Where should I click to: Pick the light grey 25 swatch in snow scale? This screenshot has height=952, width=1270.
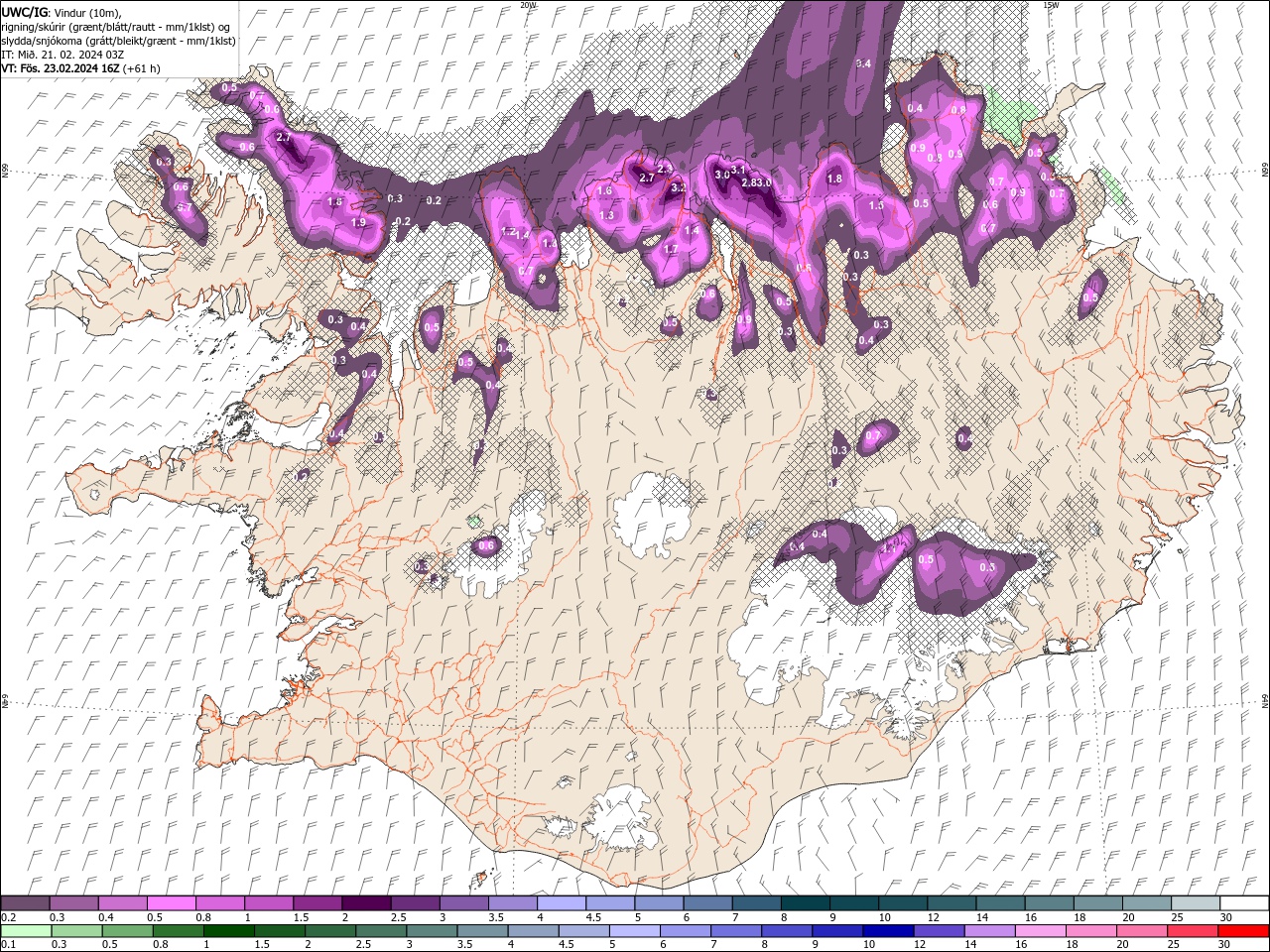point(1196,903)
